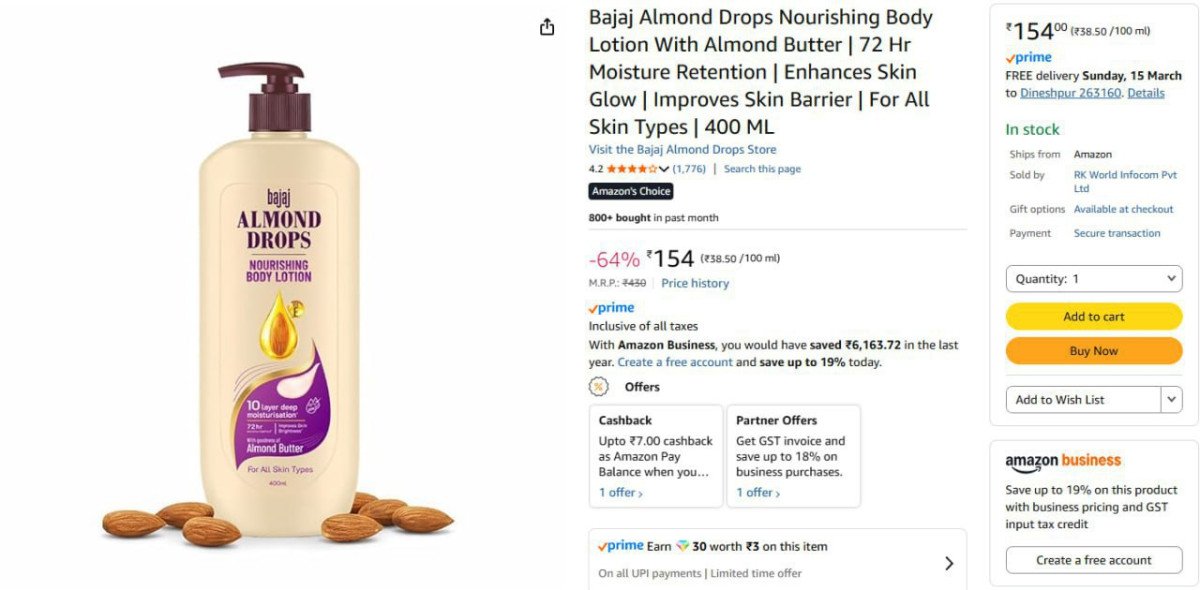
Task: Click the share icon above product image
Action: (x=547, y=27)
